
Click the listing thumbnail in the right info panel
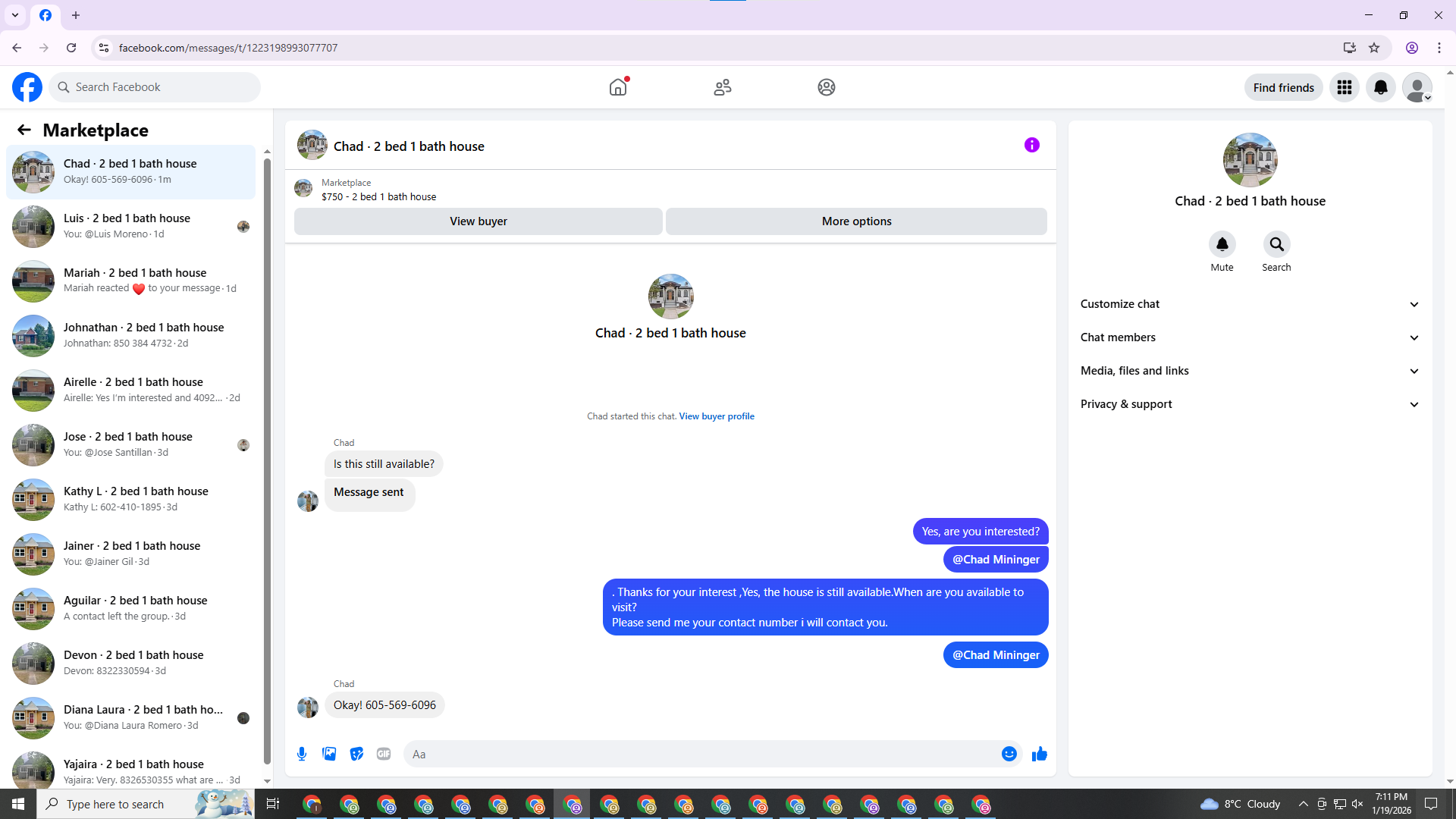coord(1250,160)
